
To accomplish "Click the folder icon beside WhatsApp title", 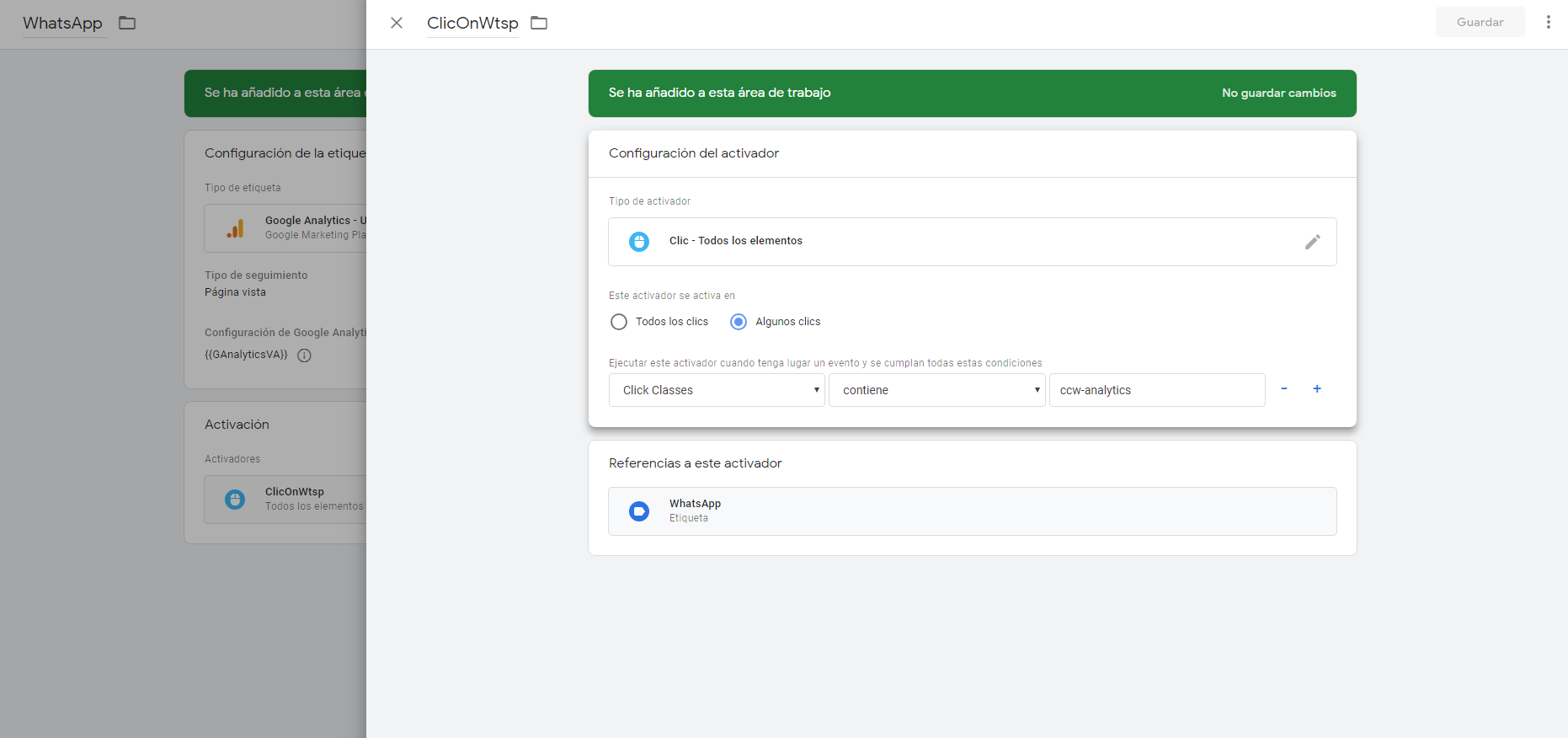I will click(127, 23).
